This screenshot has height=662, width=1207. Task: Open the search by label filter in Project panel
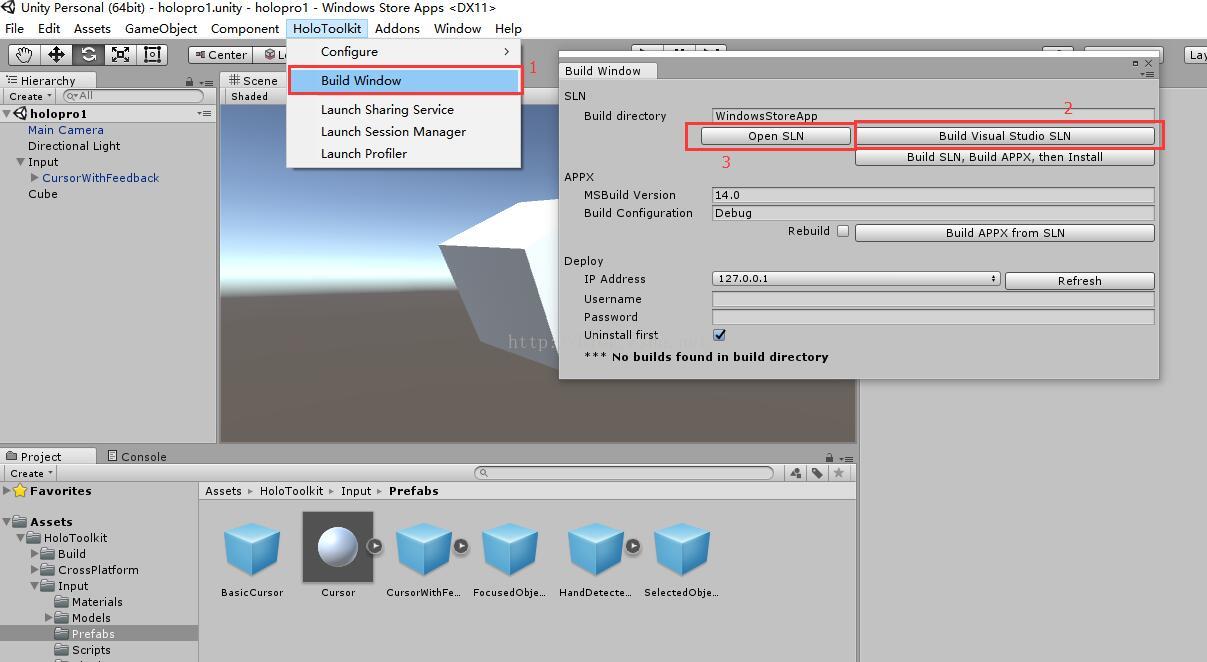pos(817,473)
